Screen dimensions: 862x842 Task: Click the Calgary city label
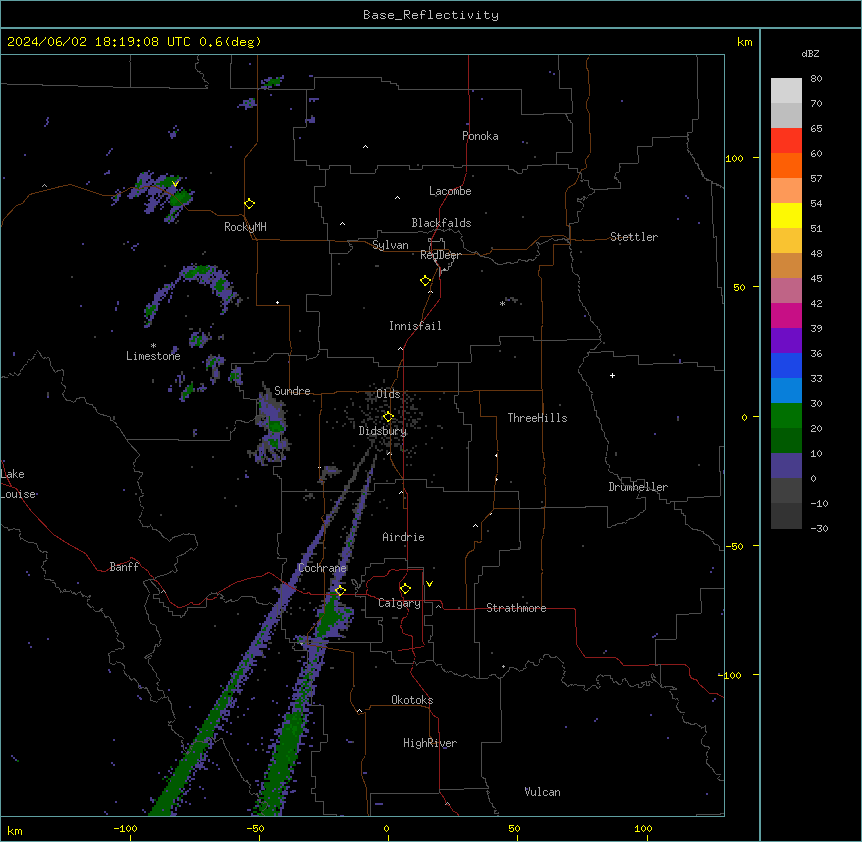(399, 603)
